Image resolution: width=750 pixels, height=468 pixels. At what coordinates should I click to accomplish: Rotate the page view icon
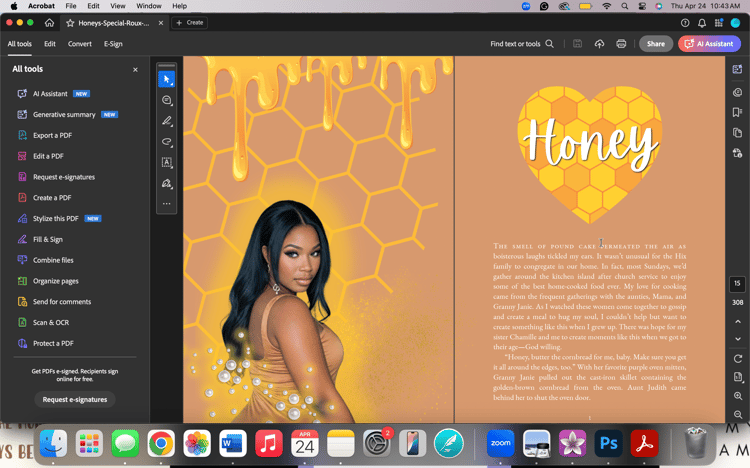pyautogui.click(x=738, y=359)
